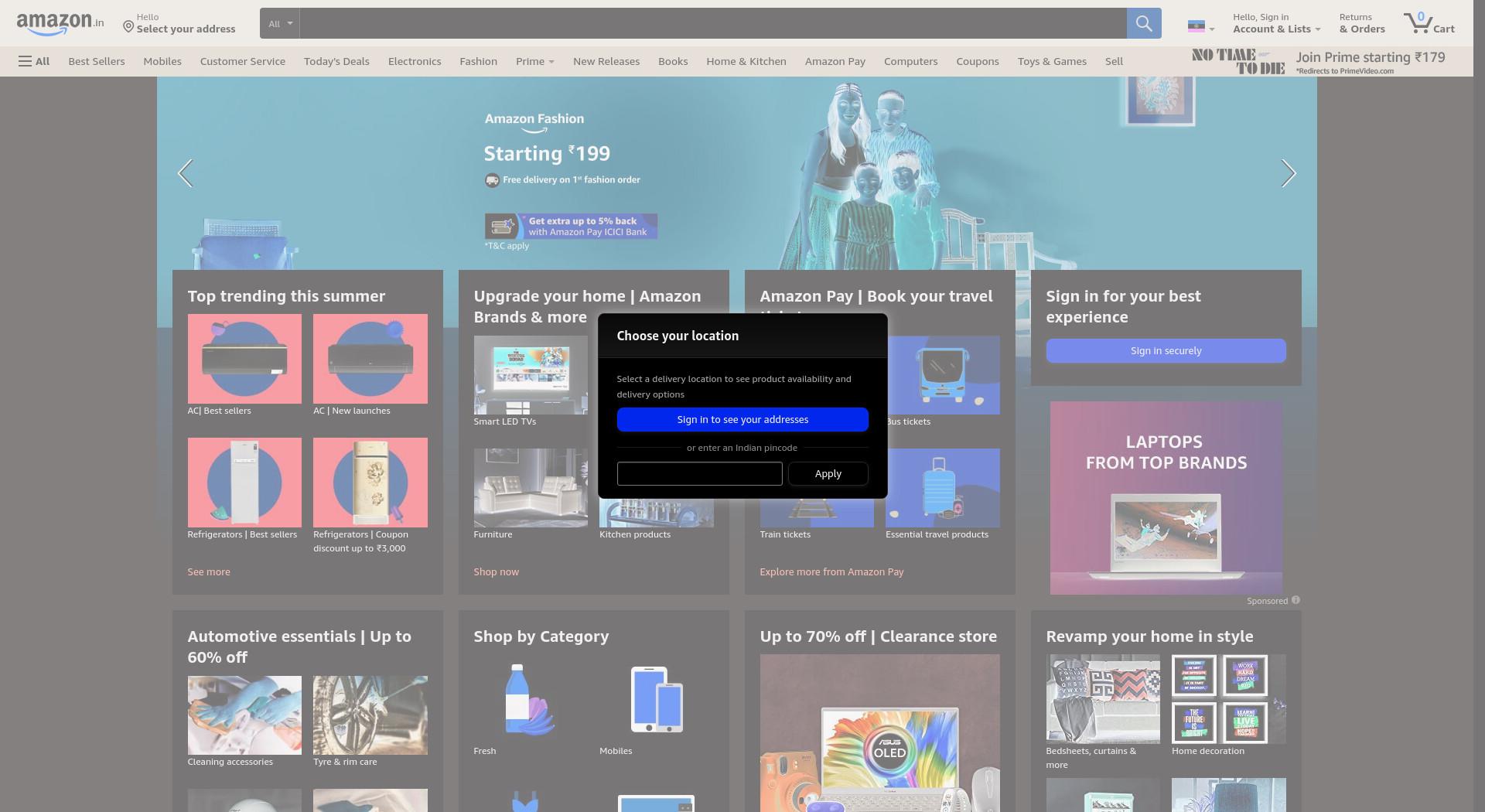Open Toys & Games in navigation bar

1052,61
